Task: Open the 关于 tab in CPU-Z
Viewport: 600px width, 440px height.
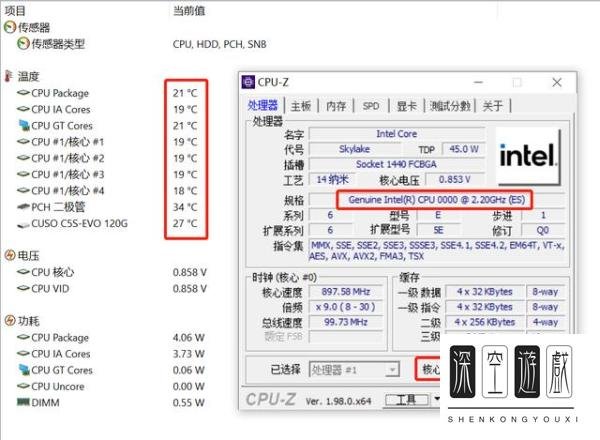Action: pyautogui.click(x=493, y=106)
